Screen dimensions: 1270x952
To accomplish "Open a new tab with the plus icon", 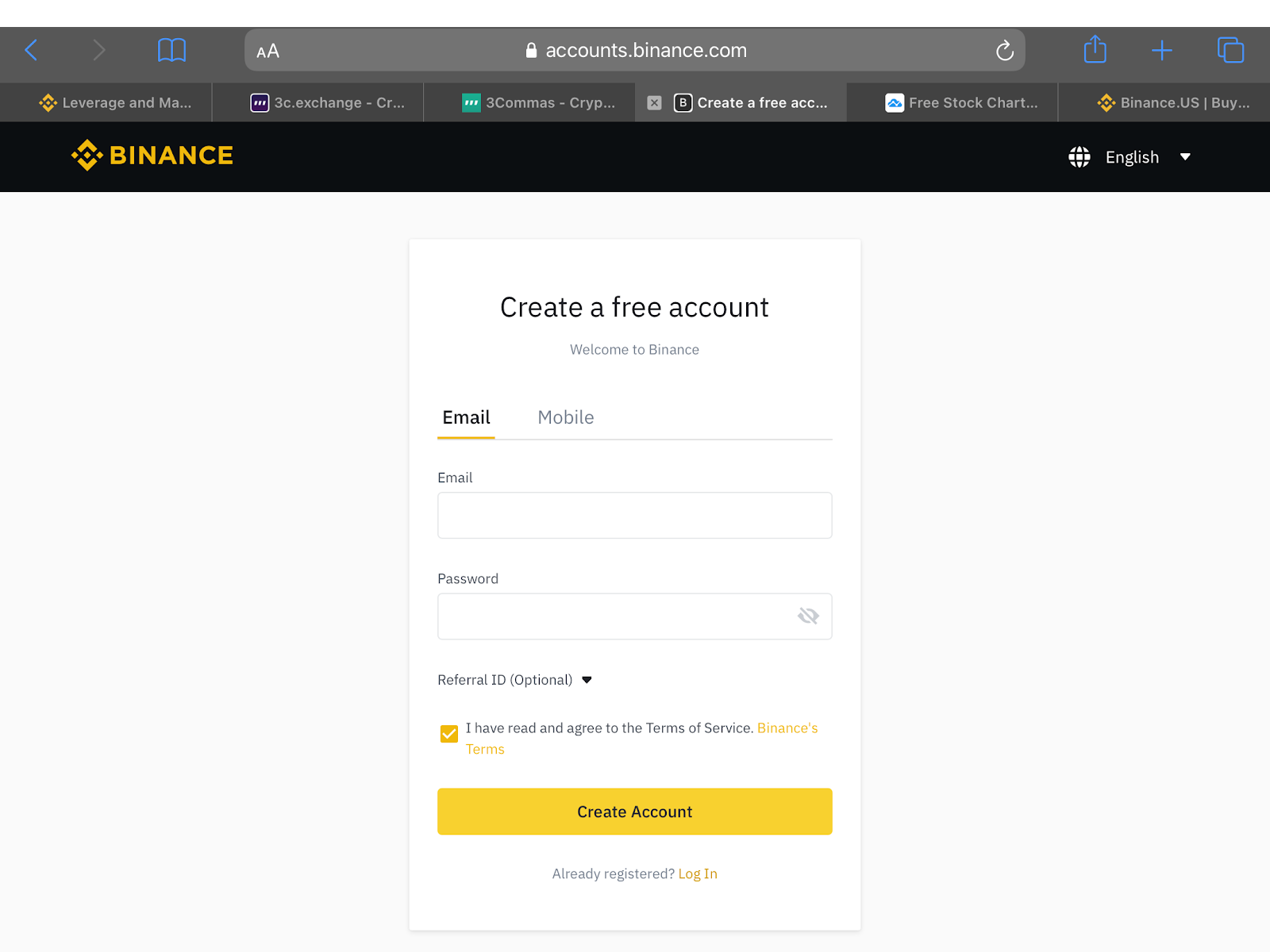I will 1162,51.
